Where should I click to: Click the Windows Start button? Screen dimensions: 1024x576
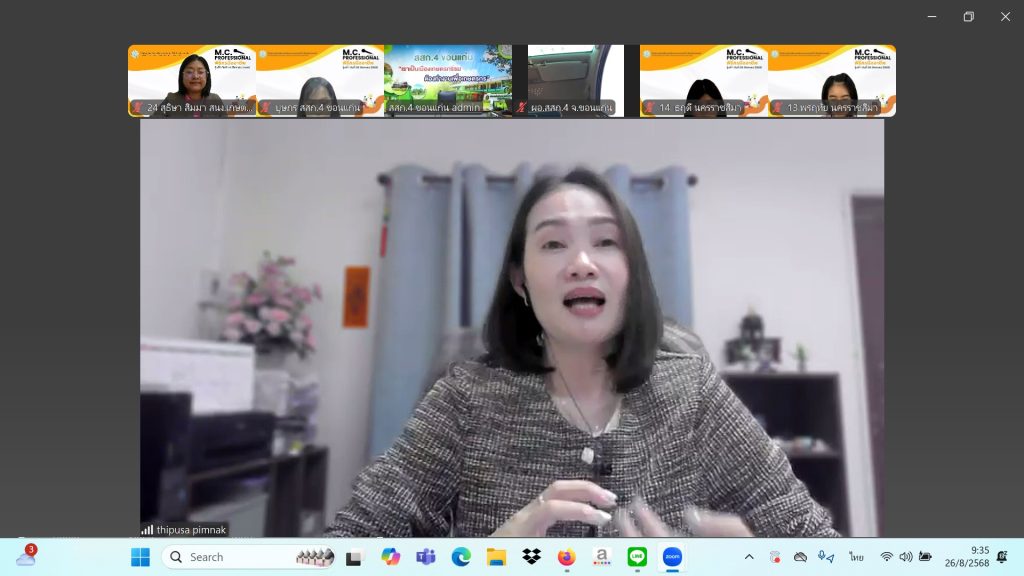click(140, 557)
